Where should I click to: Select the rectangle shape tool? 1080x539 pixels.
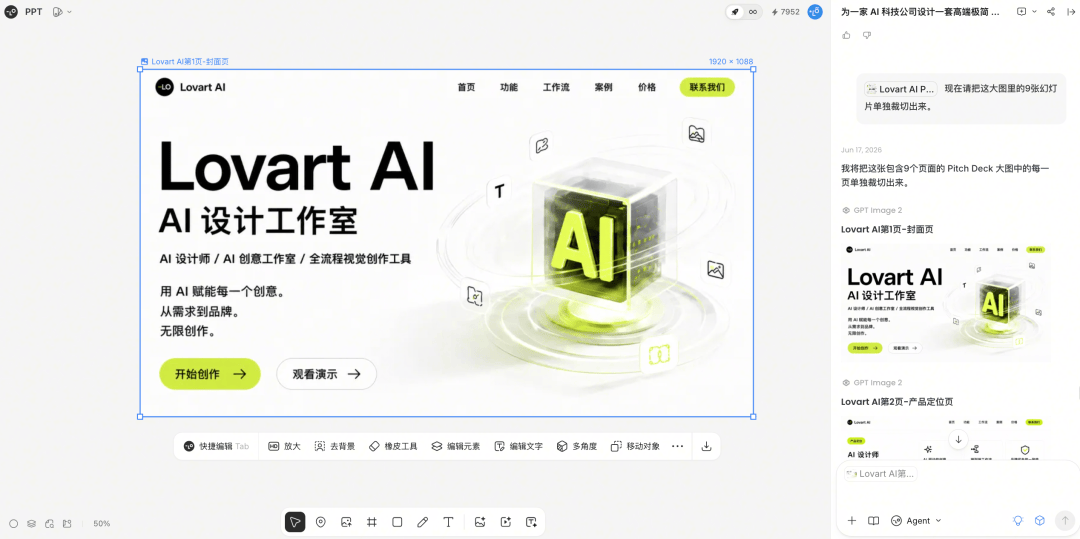(397, 522)
